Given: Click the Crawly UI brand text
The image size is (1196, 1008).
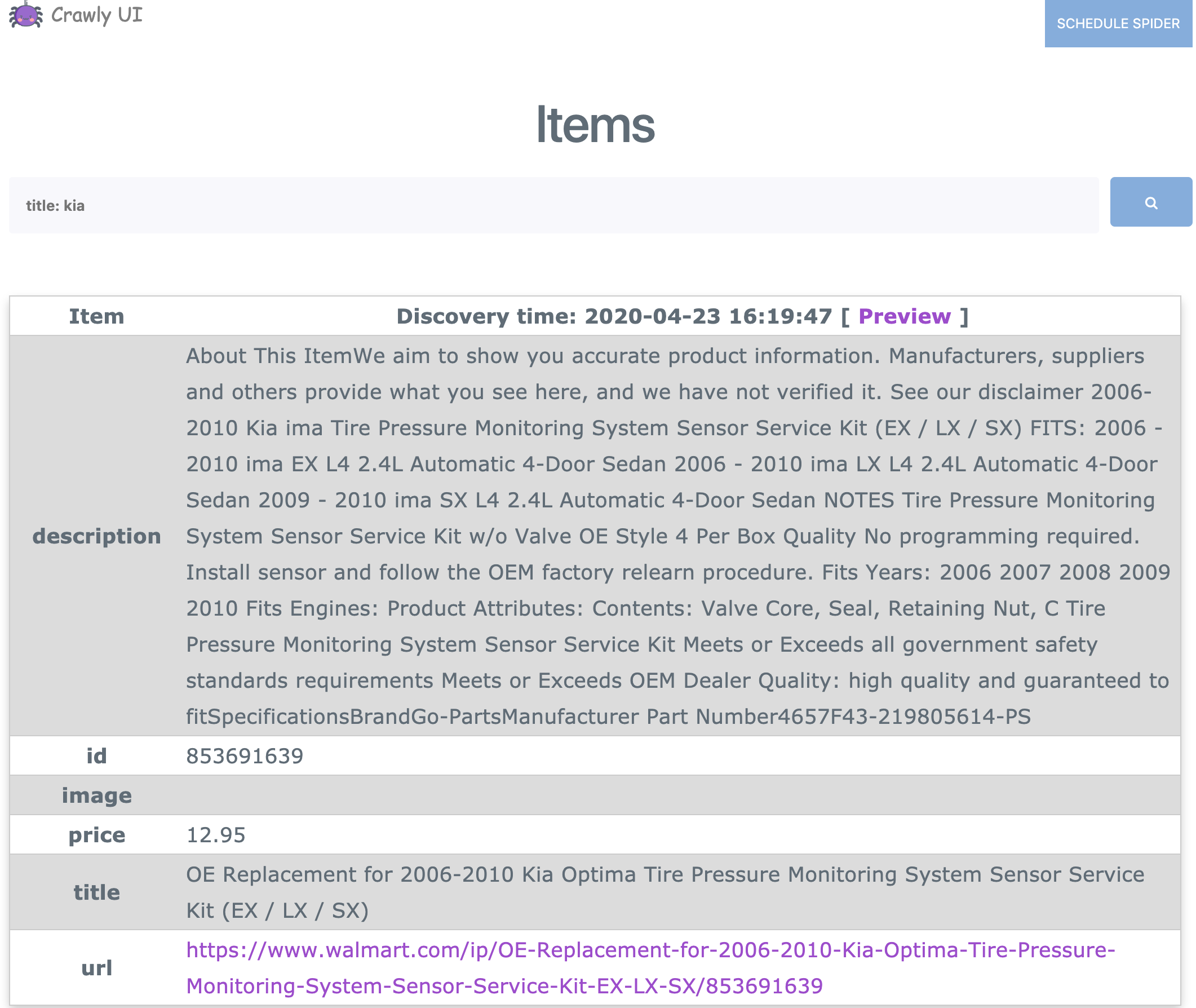Looking at the screenshot, I should pos(97,15).
